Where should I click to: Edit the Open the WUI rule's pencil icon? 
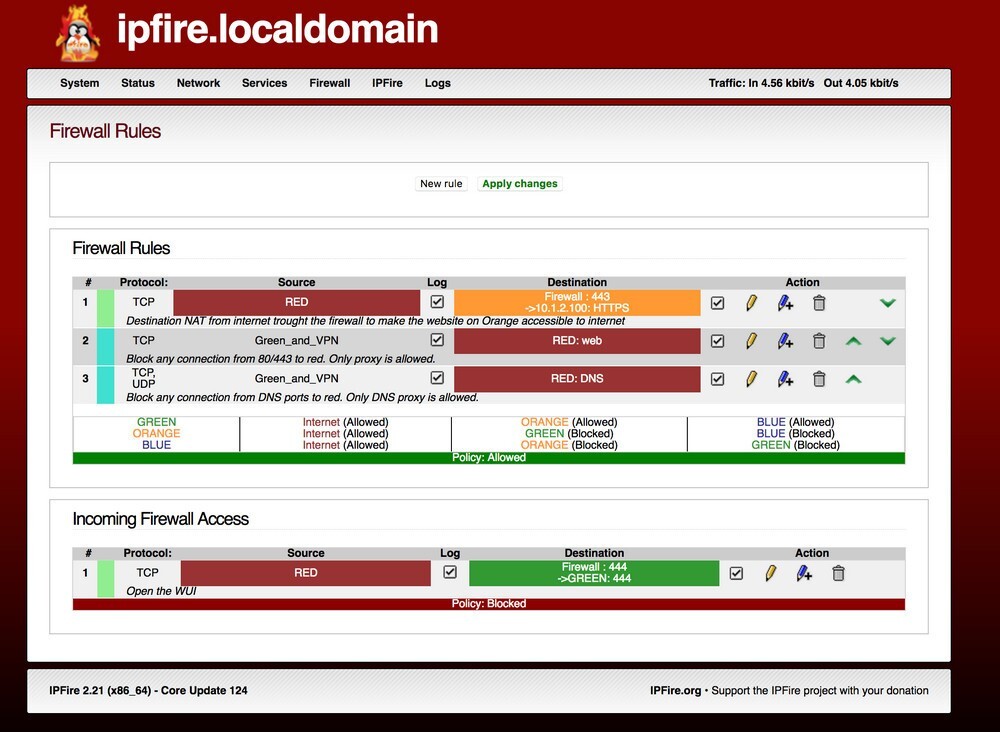click(769, 573)
